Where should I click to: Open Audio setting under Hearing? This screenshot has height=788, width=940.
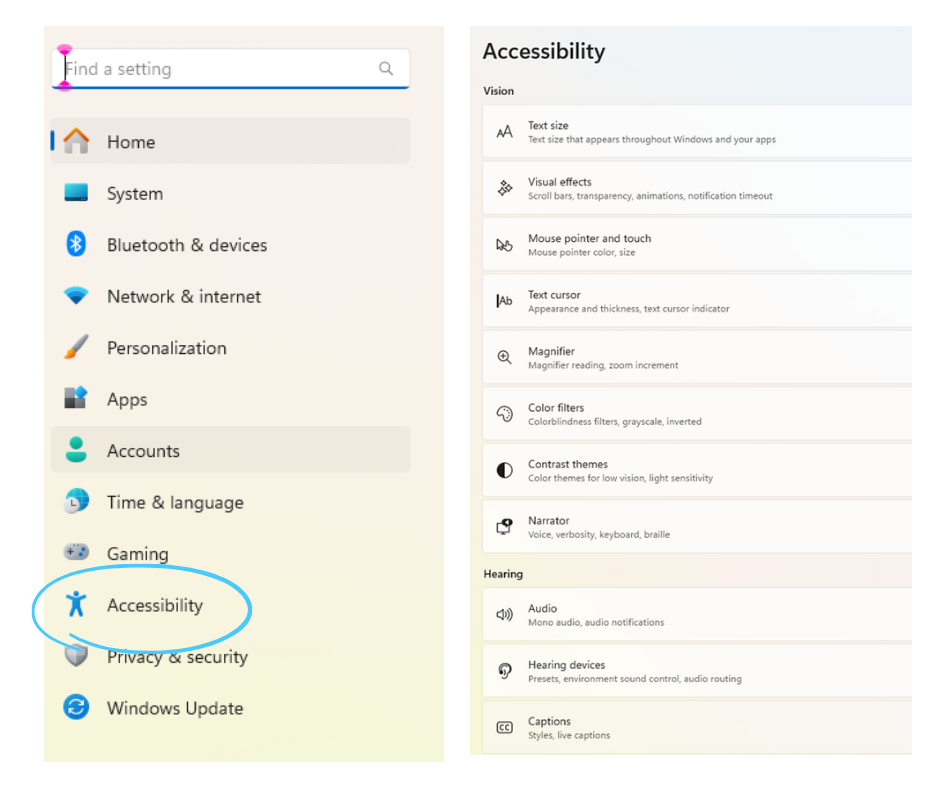[x=697, y=615]
